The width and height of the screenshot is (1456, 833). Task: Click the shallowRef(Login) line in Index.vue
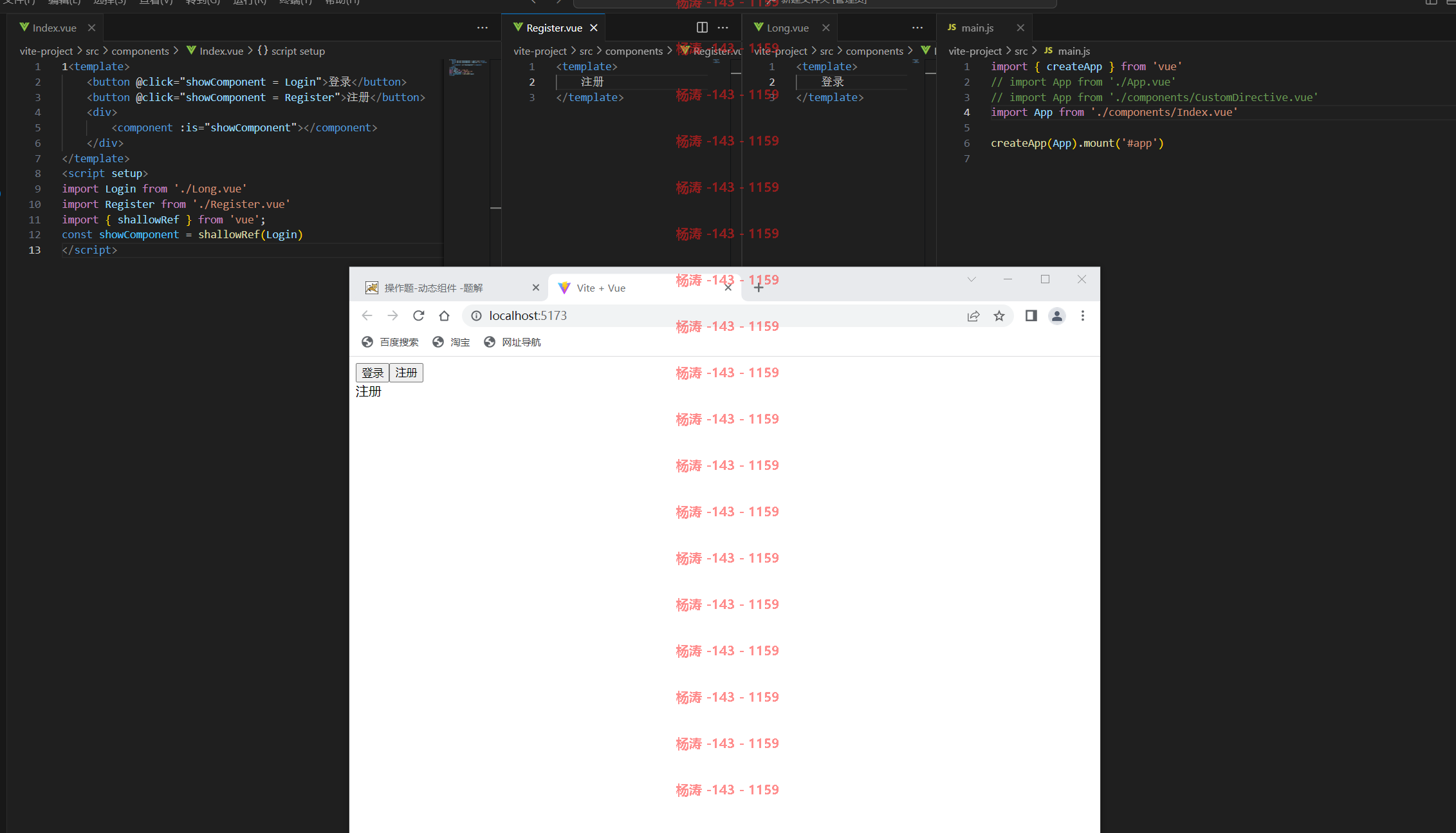pyautogui.click(x=182, y=234)
